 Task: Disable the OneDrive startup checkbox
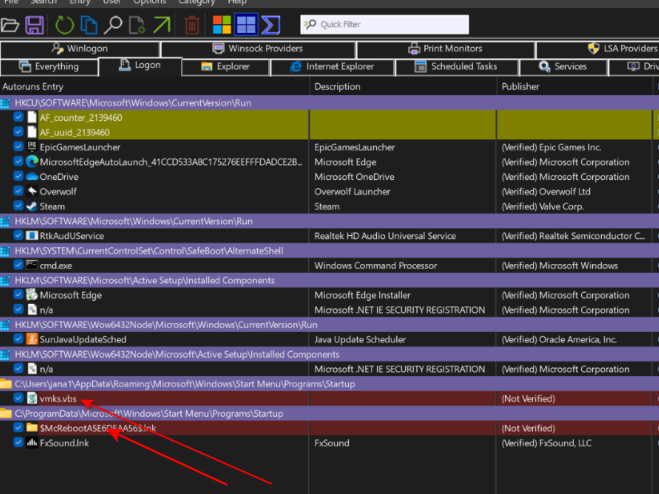18,176
